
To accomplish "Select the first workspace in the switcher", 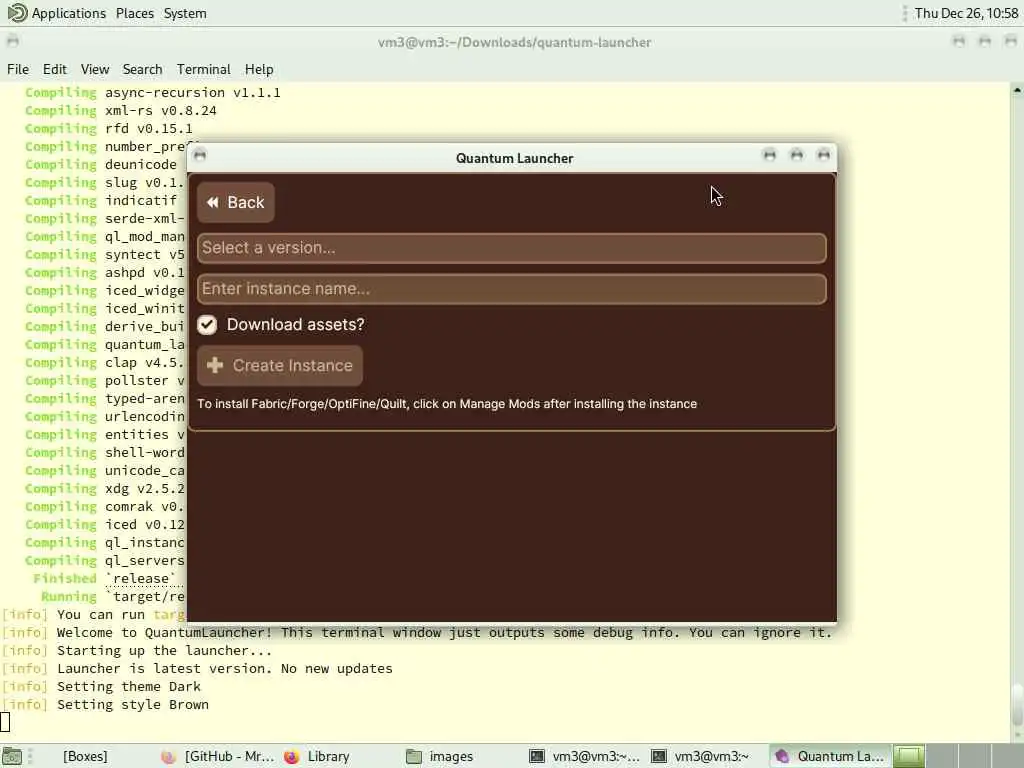I will click(908, 756).
